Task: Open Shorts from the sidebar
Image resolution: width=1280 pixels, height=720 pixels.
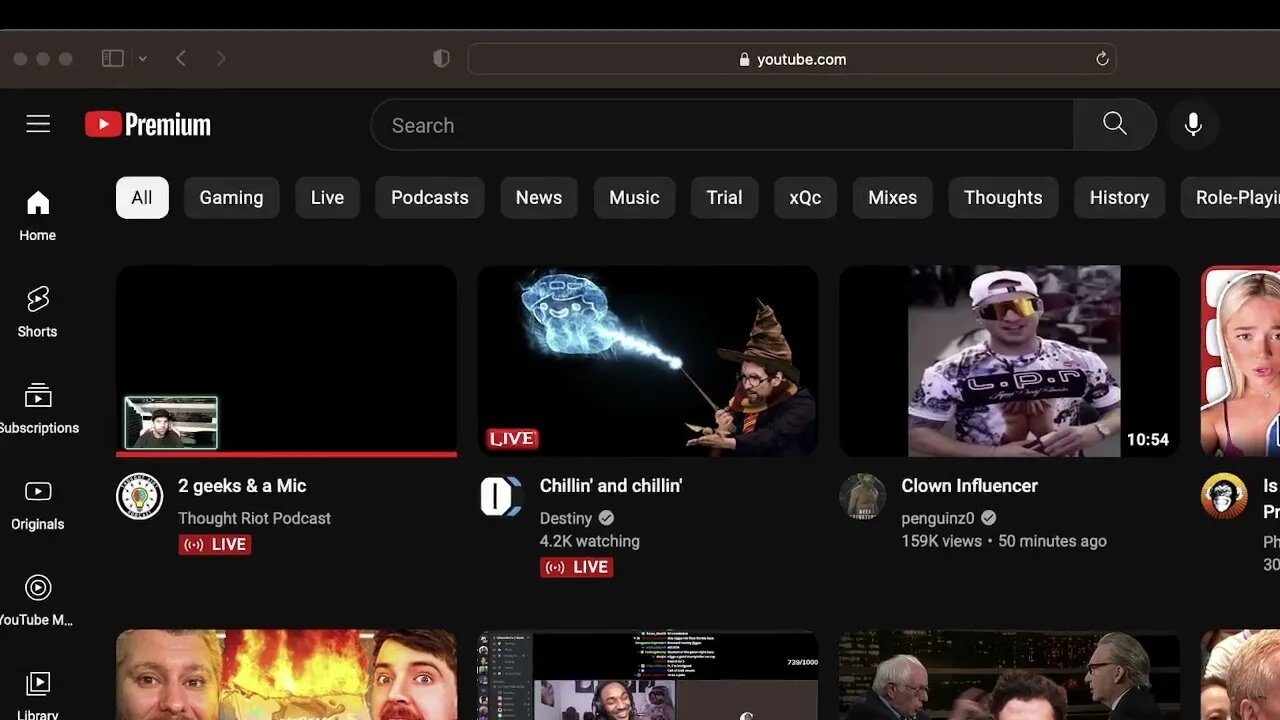Action: coord(38,312)
